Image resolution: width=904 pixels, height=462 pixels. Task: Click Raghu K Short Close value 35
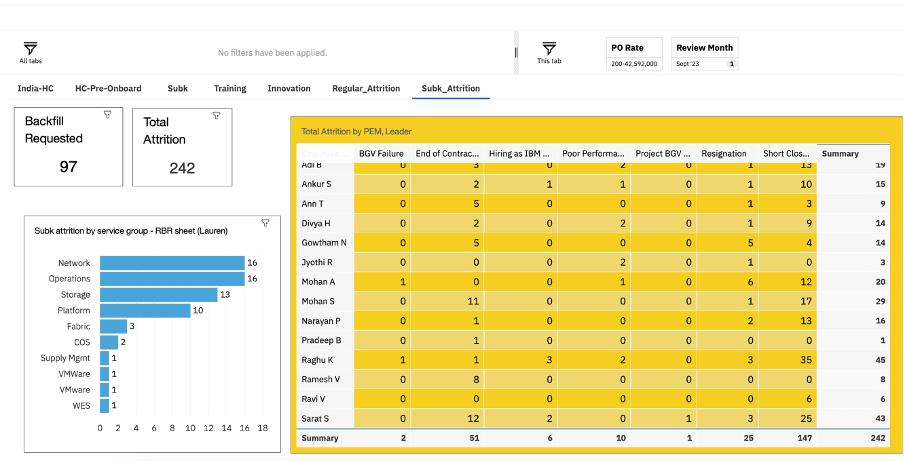click(x=807, y=360)
